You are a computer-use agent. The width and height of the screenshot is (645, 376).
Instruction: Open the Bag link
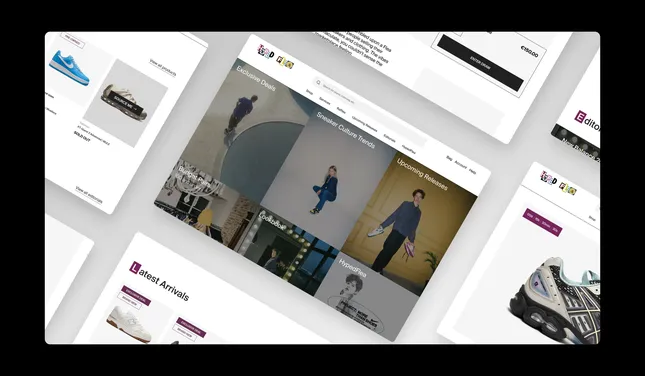449,158
